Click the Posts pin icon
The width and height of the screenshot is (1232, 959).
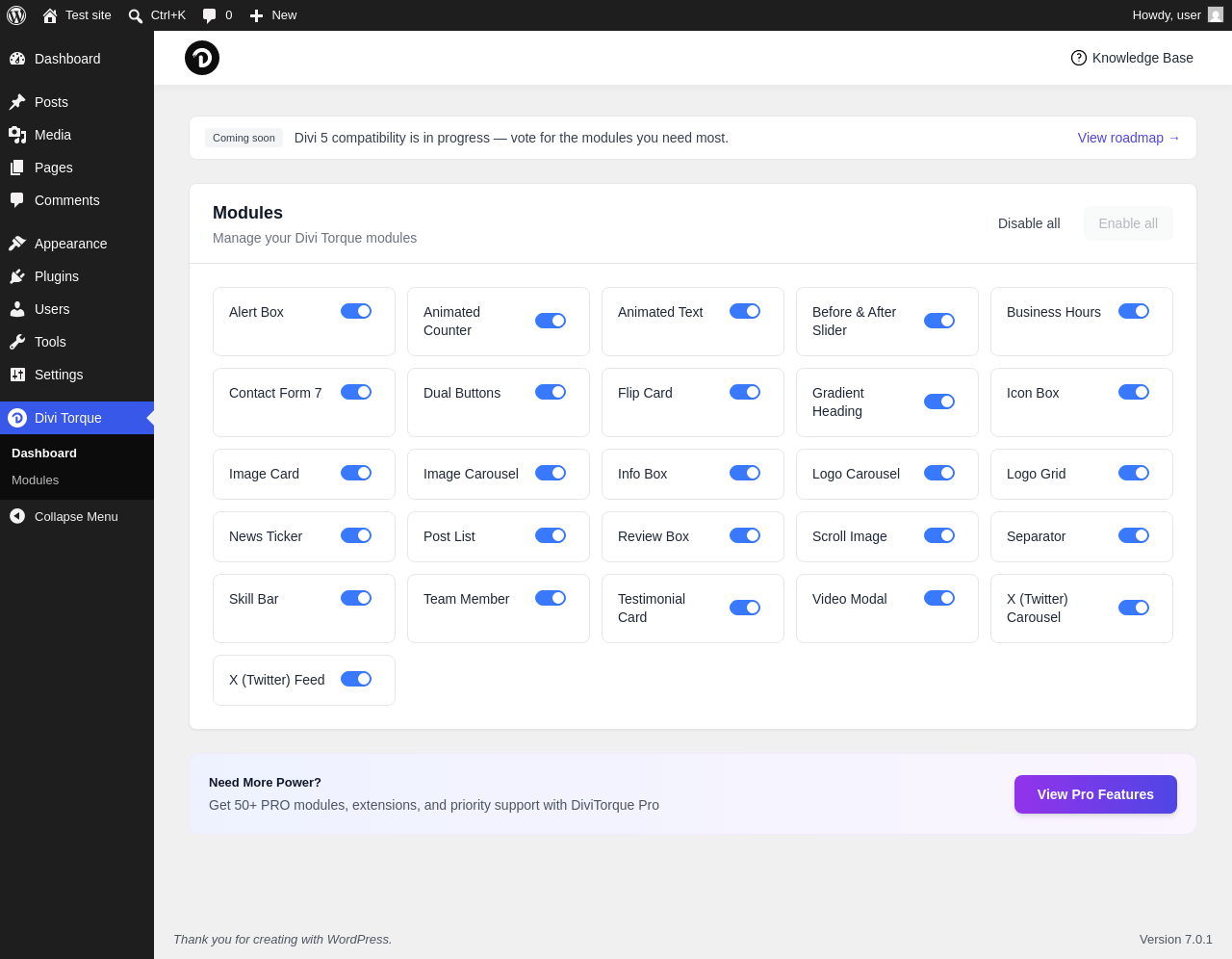tap(17, 102)
